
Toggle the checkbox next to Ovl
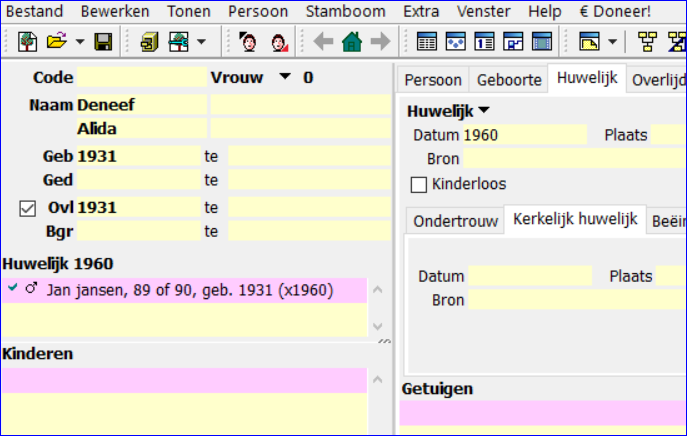(x=28, y=208)
